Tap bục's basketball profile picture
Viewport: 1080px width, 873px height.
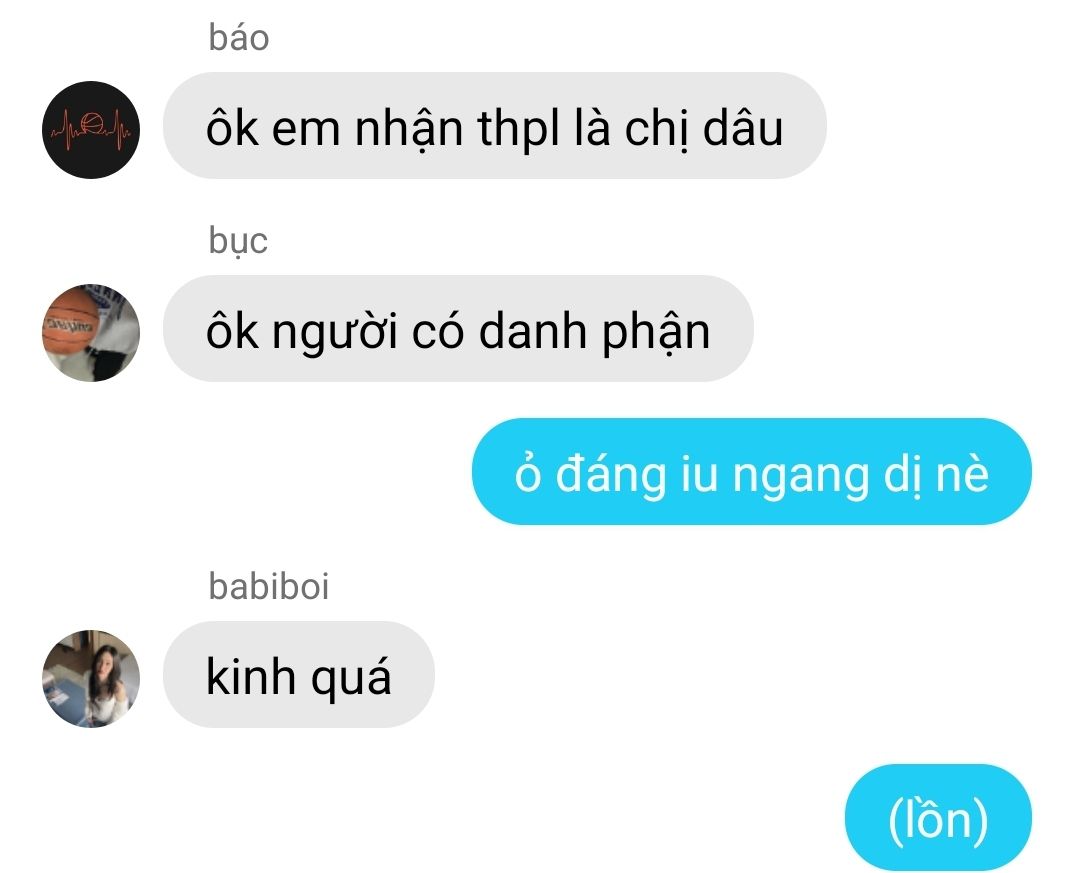(91, 332)
